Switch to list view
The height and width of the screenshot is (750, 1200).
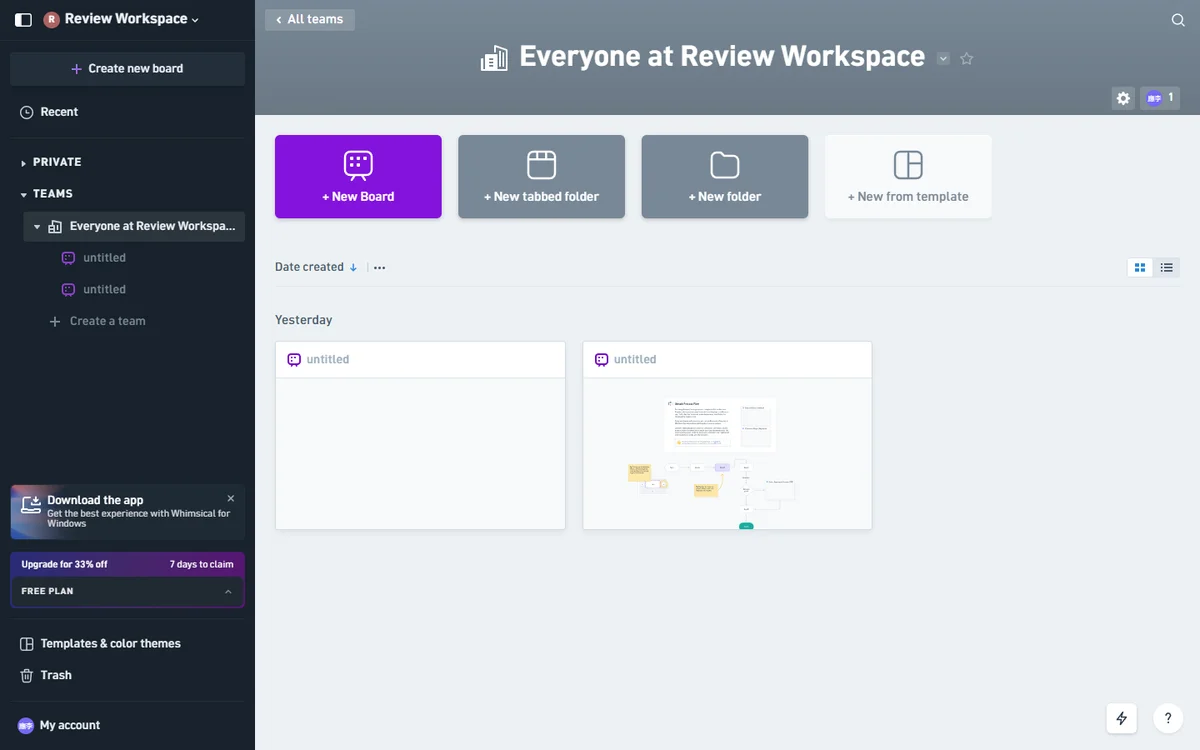[1167, 268]
